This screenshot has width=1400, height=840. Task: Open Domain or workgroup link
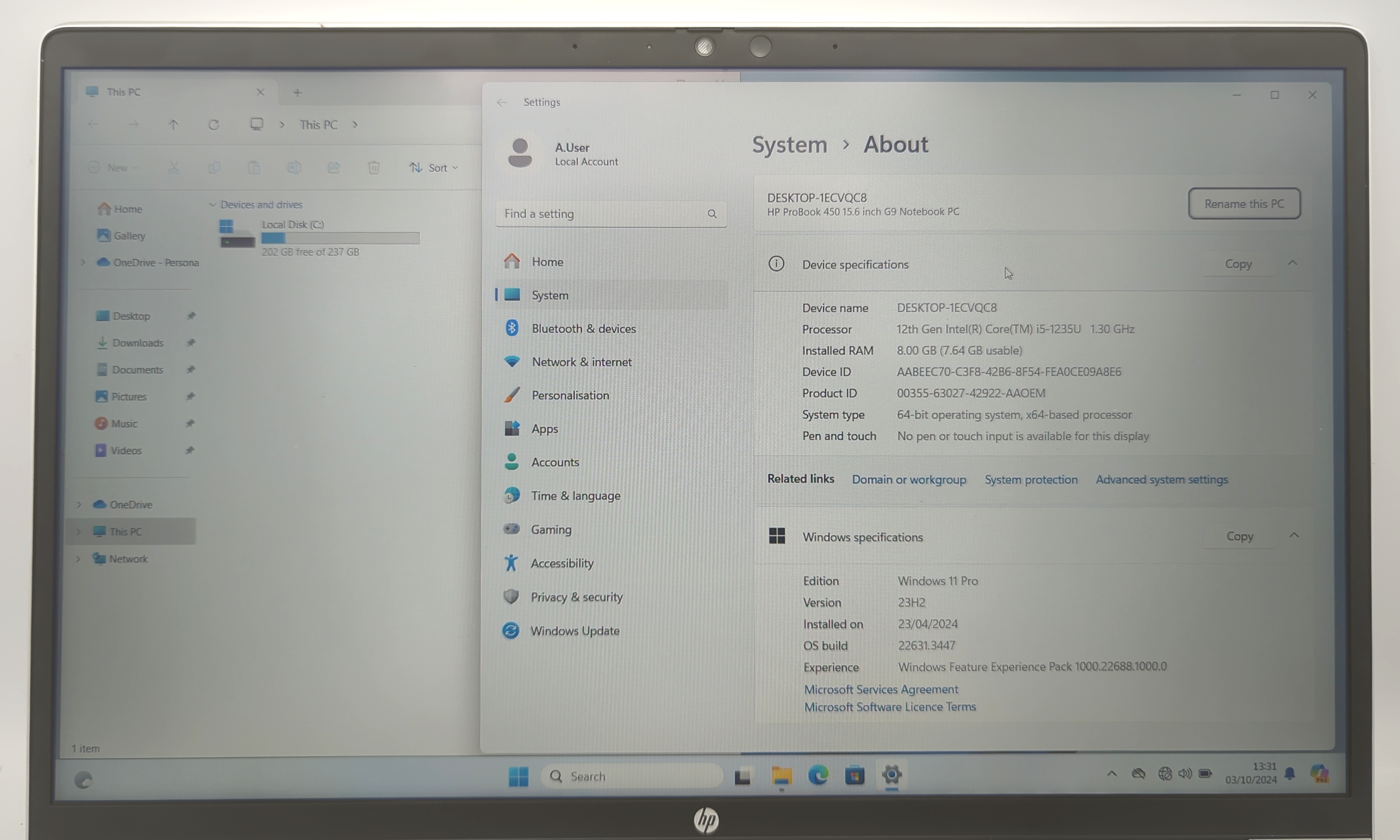909,479
